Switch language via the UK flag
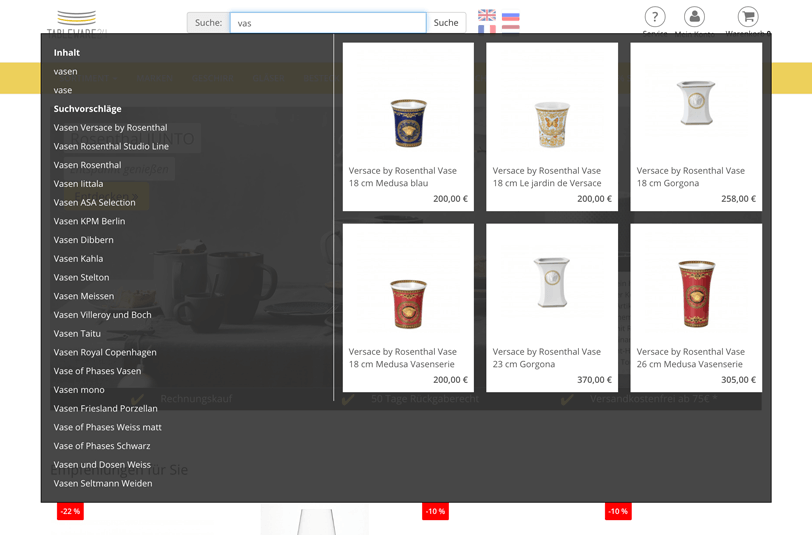 point(487,15)
